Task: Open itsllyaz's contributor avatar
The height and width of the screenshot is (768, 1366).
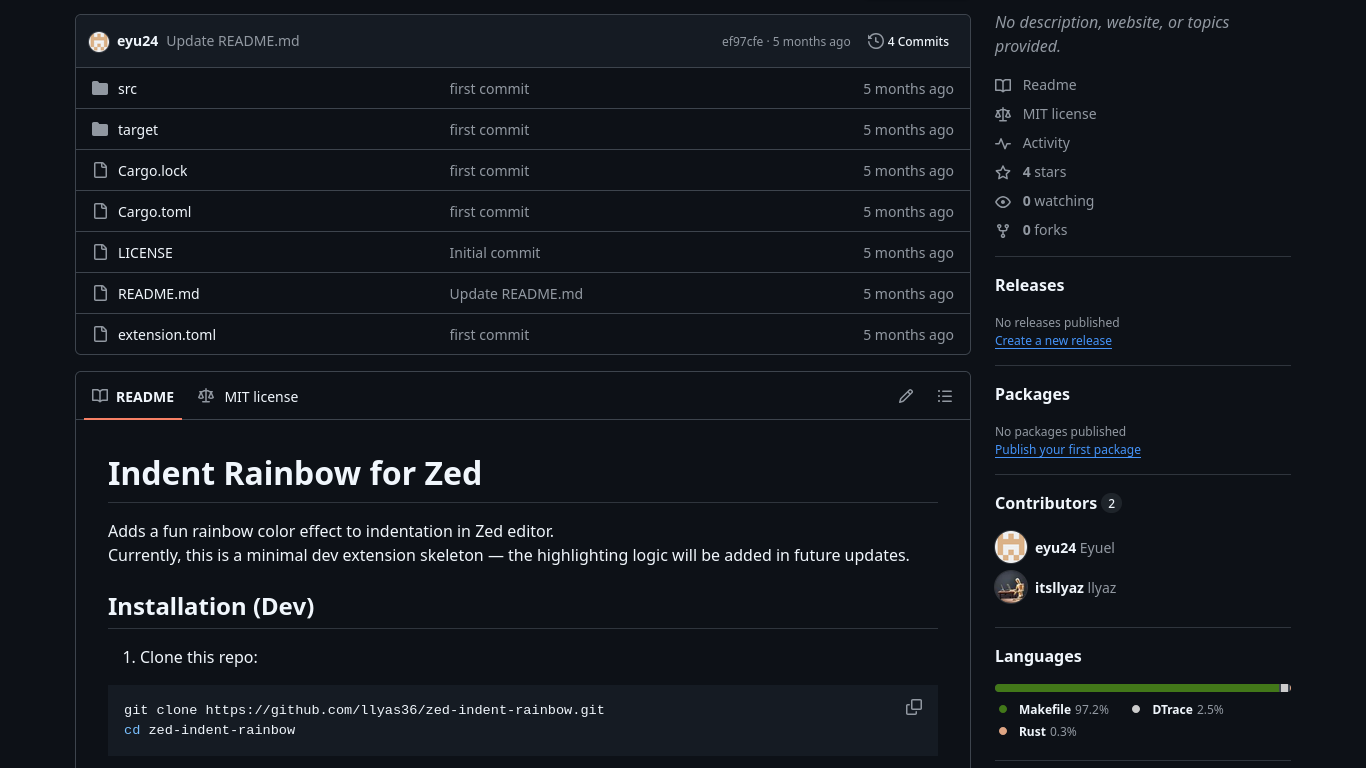Action: coord(1011,587)
